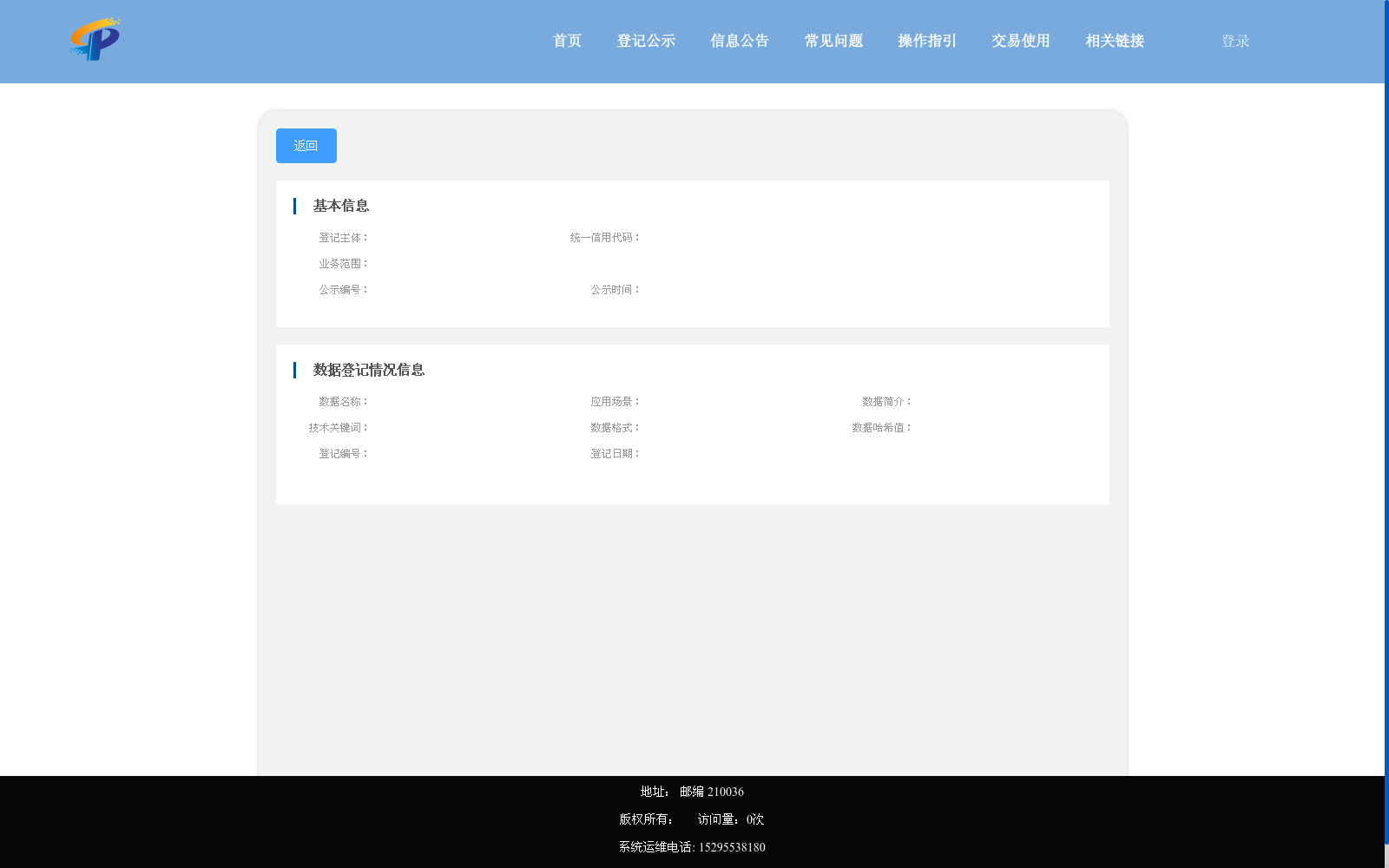
Task: Click the site logo in the header
Action: [95, 39]
